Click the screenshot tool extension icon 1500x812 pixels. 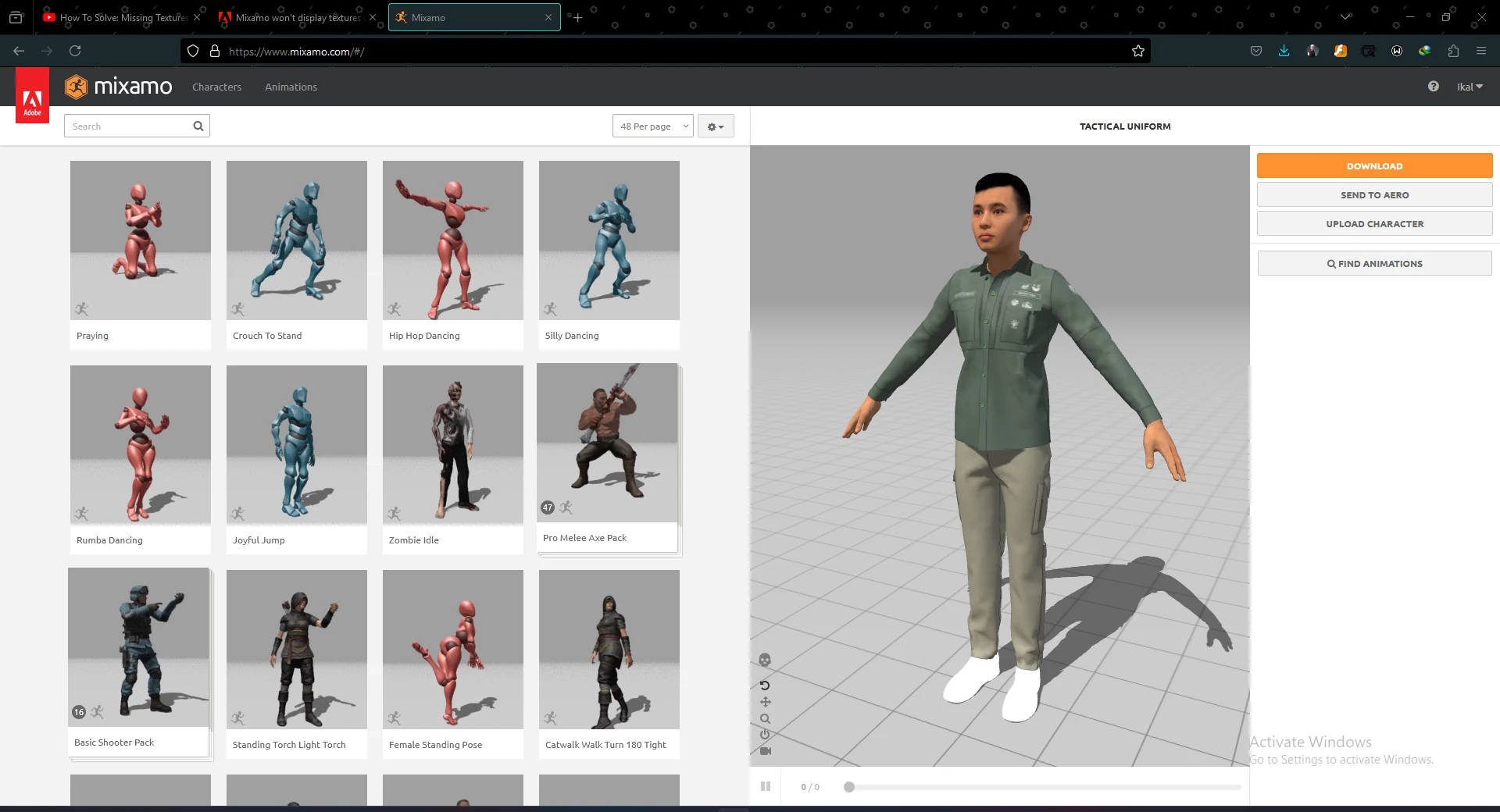pyautogui.click(x=1369, y=51)
